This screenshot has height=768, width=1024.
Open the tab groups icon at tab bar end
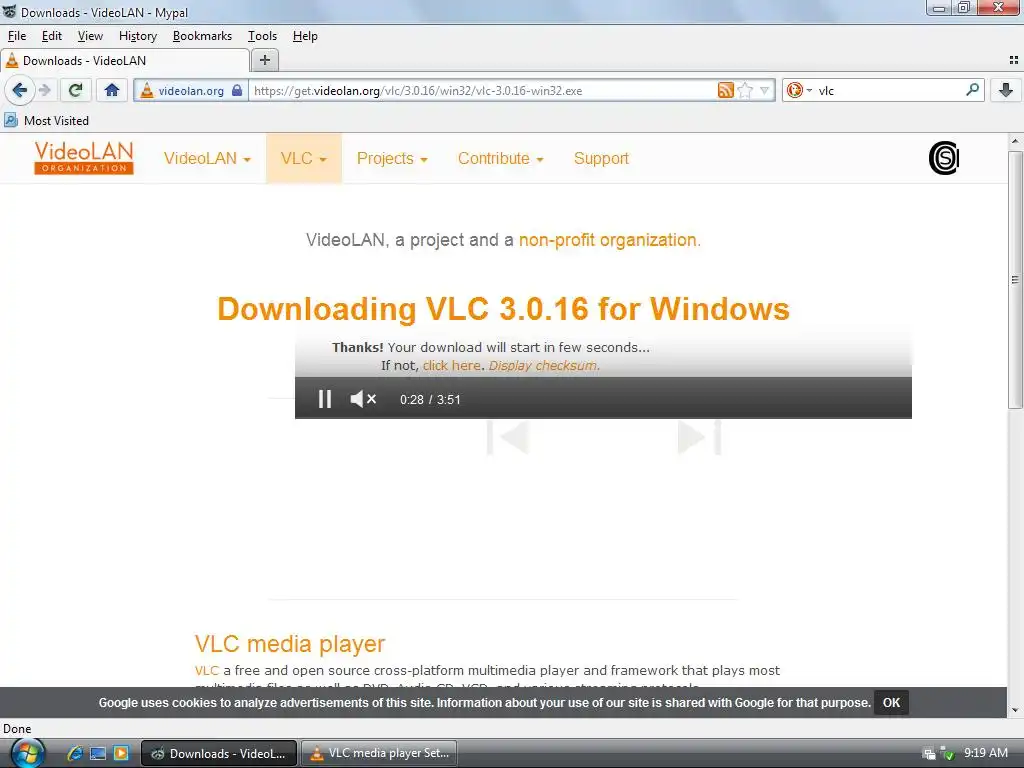(1014, 60)
